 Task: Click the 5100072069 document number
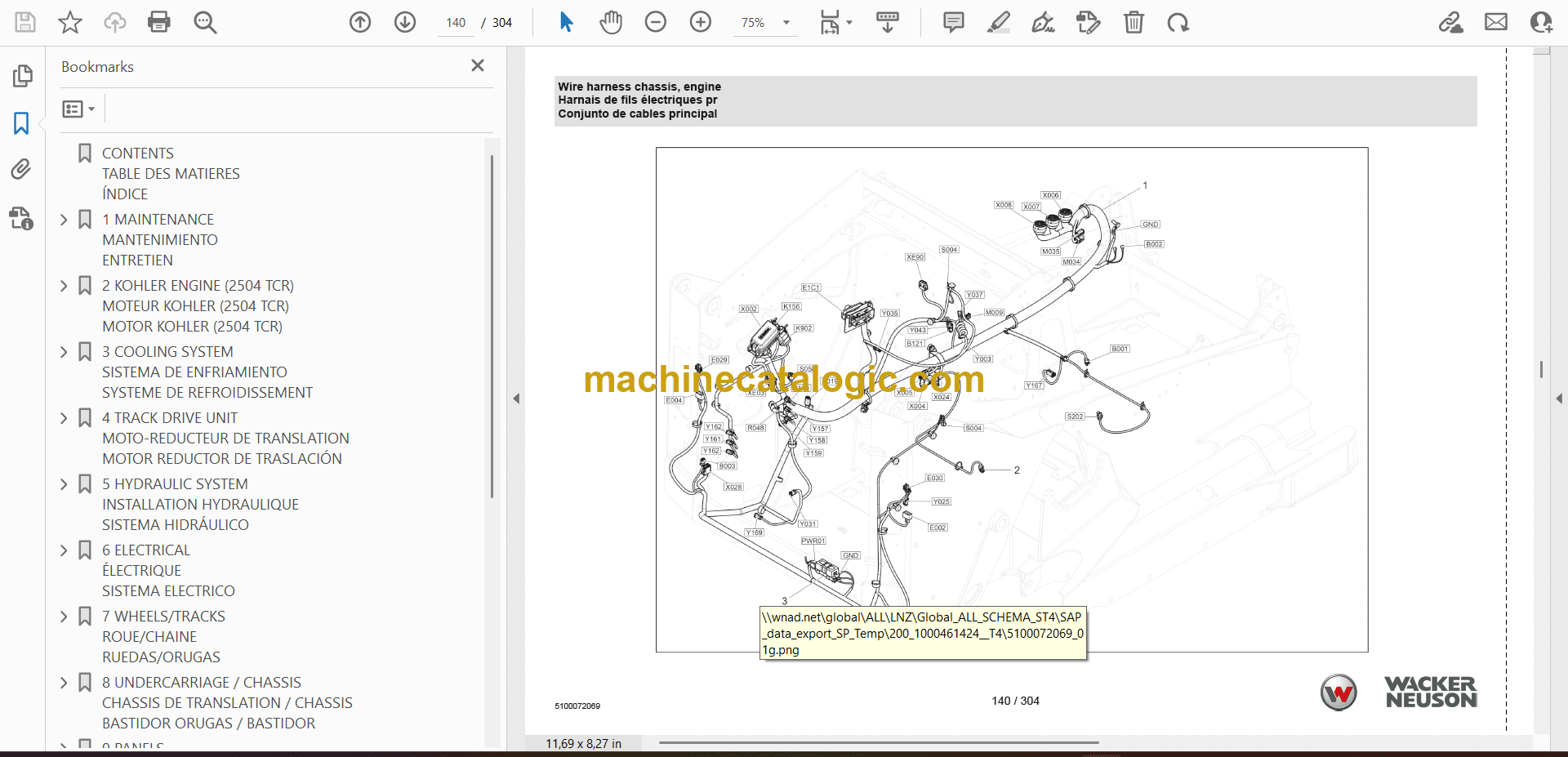point(577,706)
